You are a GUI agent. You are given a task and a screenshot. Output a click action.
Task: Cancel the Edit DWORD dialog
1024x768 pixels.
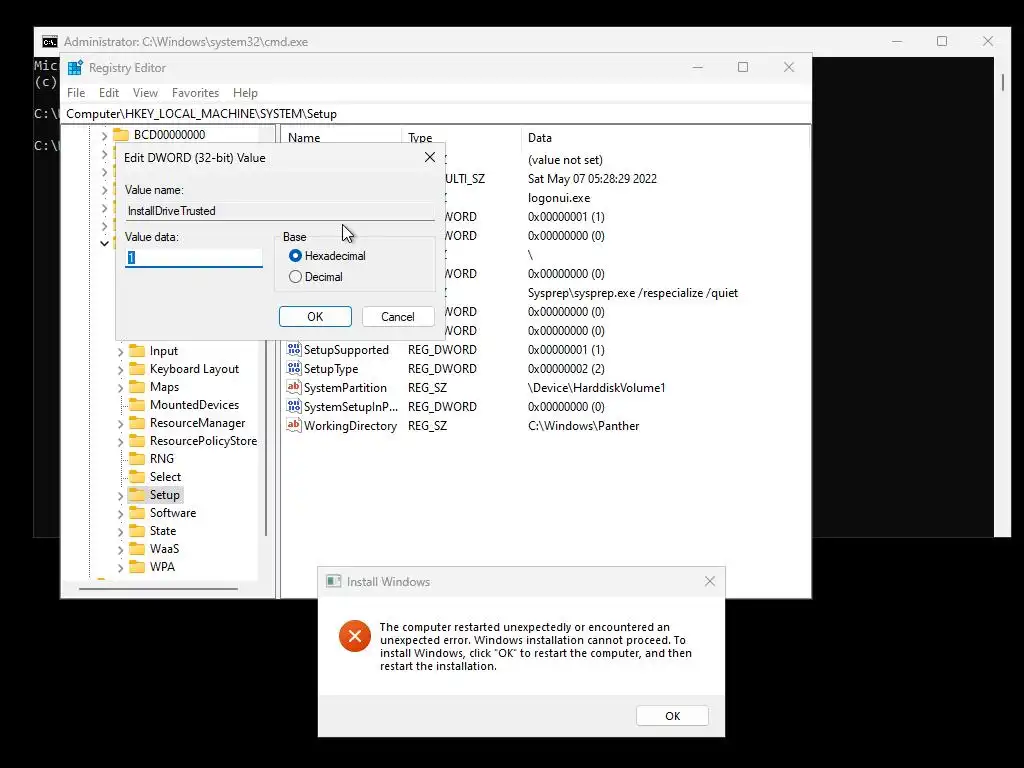click(x=398, y=317)
